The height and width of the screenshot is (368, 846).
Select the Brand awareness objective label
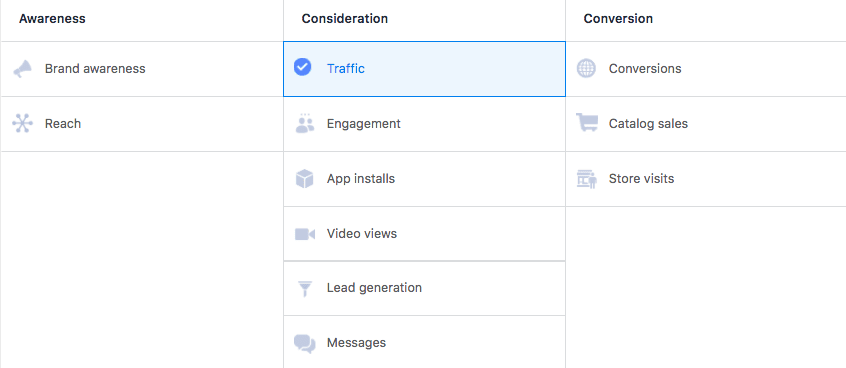(95, 69)
